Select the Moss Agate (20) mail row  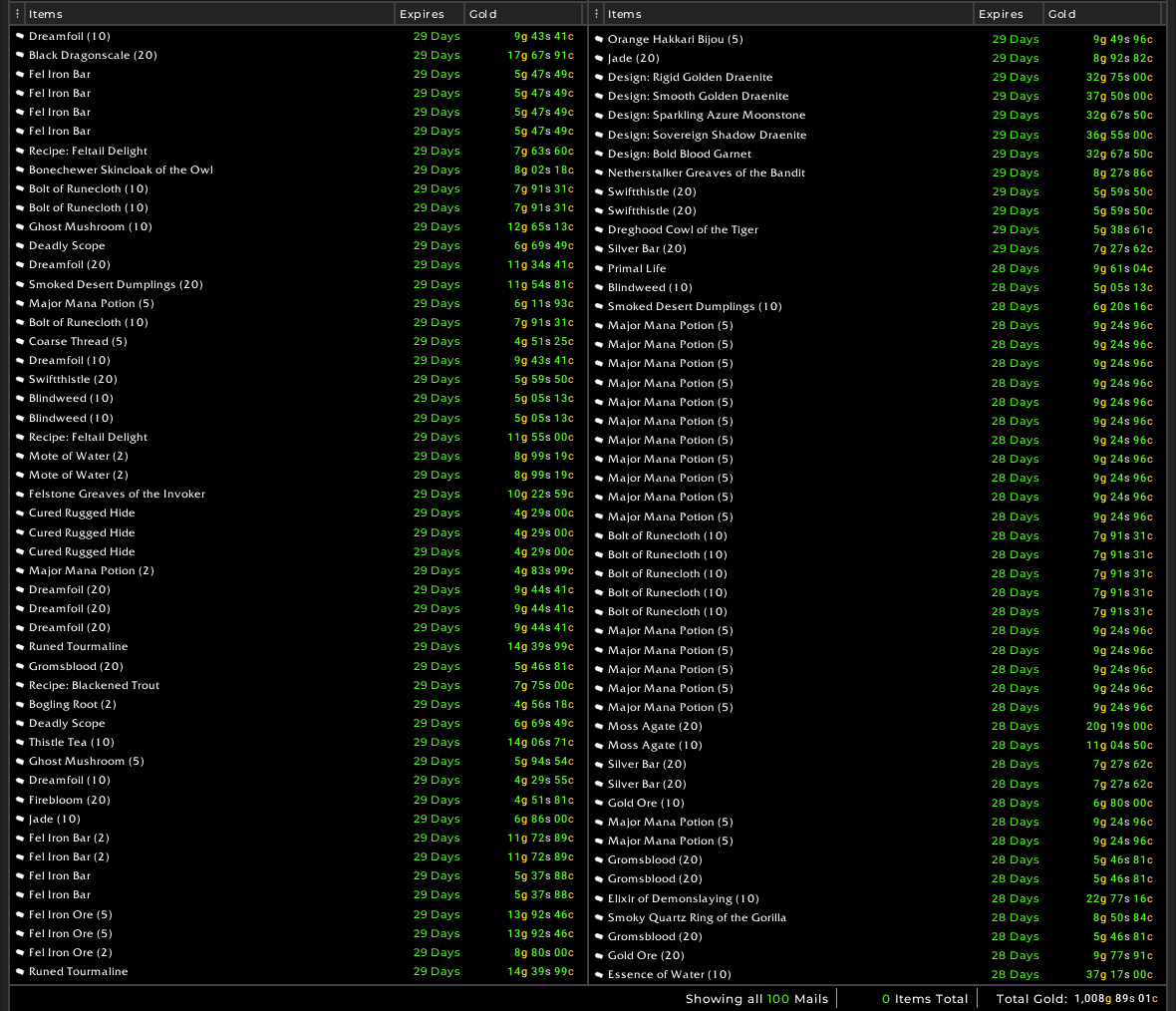pos(877,727)
